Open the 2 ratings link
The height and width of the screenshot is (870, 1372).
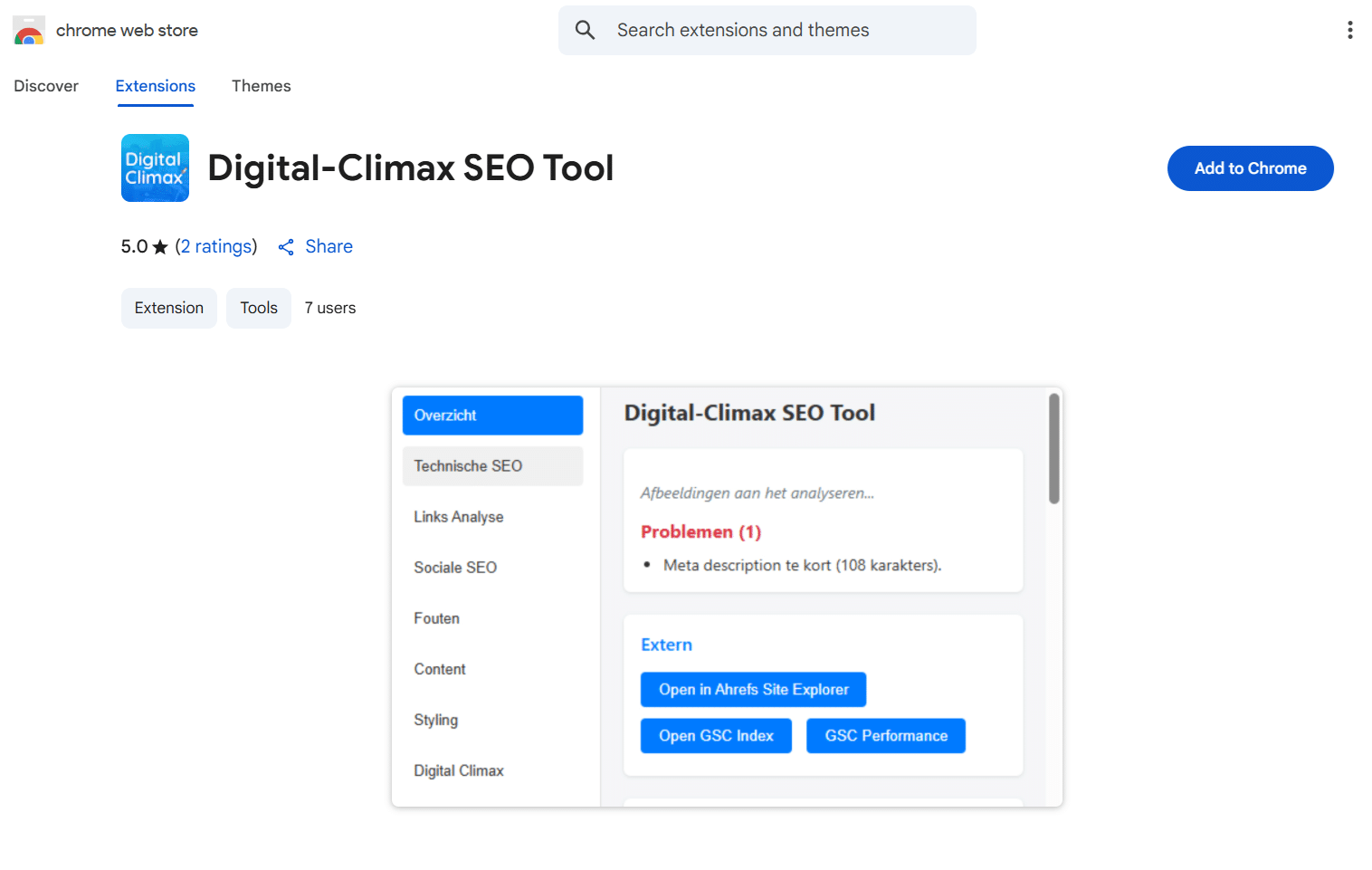[216, 246]
